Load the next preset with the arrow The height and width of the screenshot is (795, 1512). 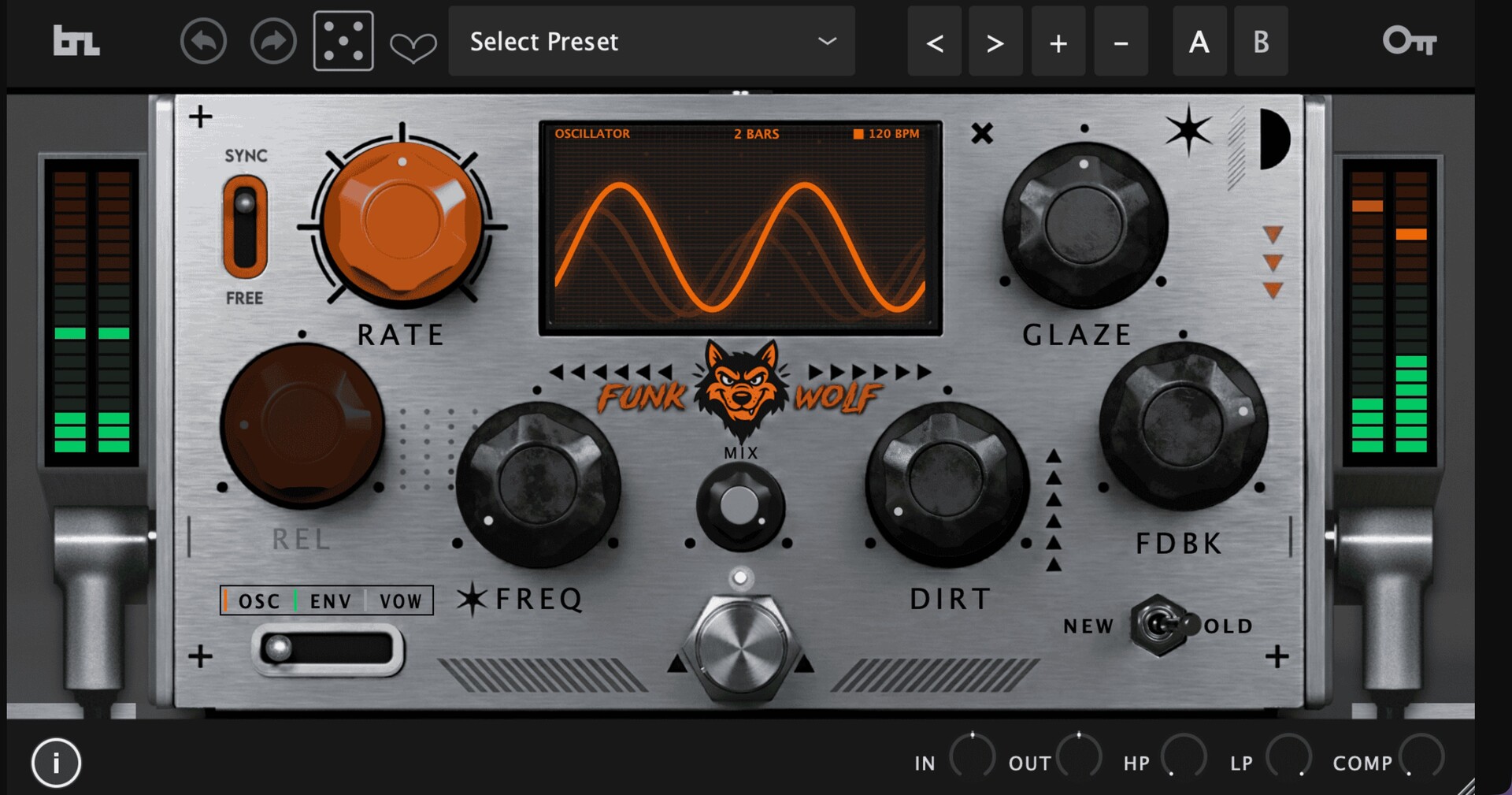[x=995, y=41]
